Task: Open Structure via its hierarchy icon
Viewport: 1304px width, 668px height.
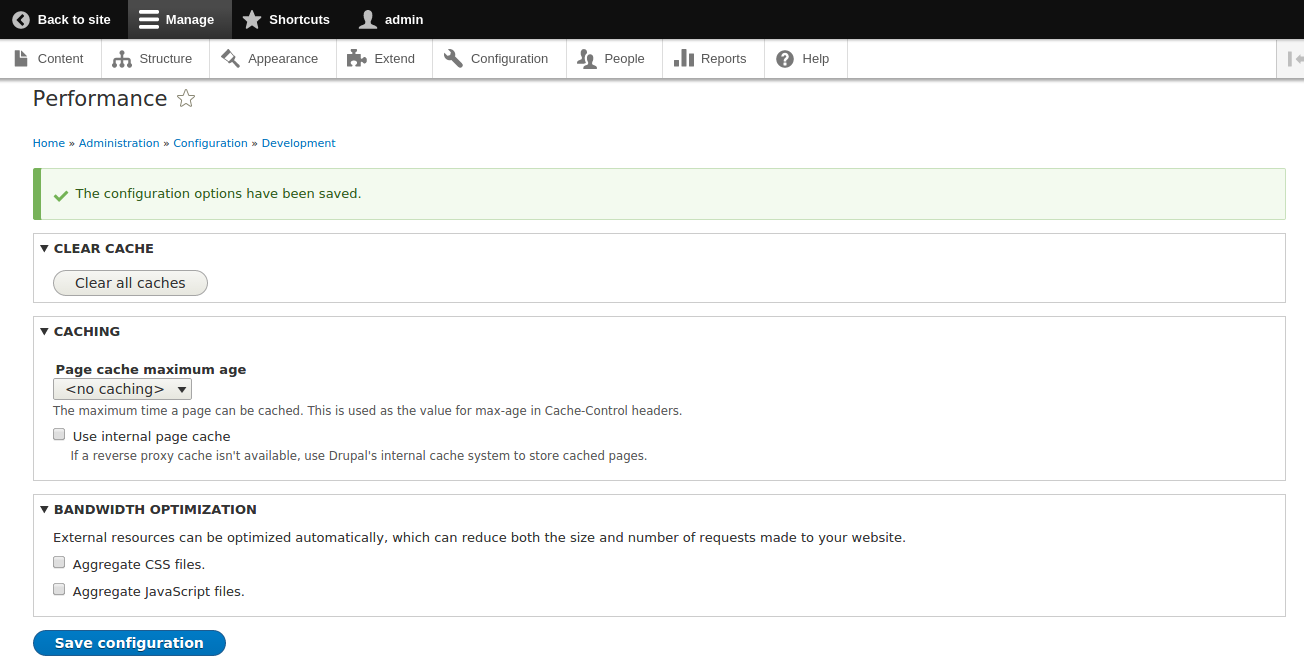Action: tap(122, 59)
